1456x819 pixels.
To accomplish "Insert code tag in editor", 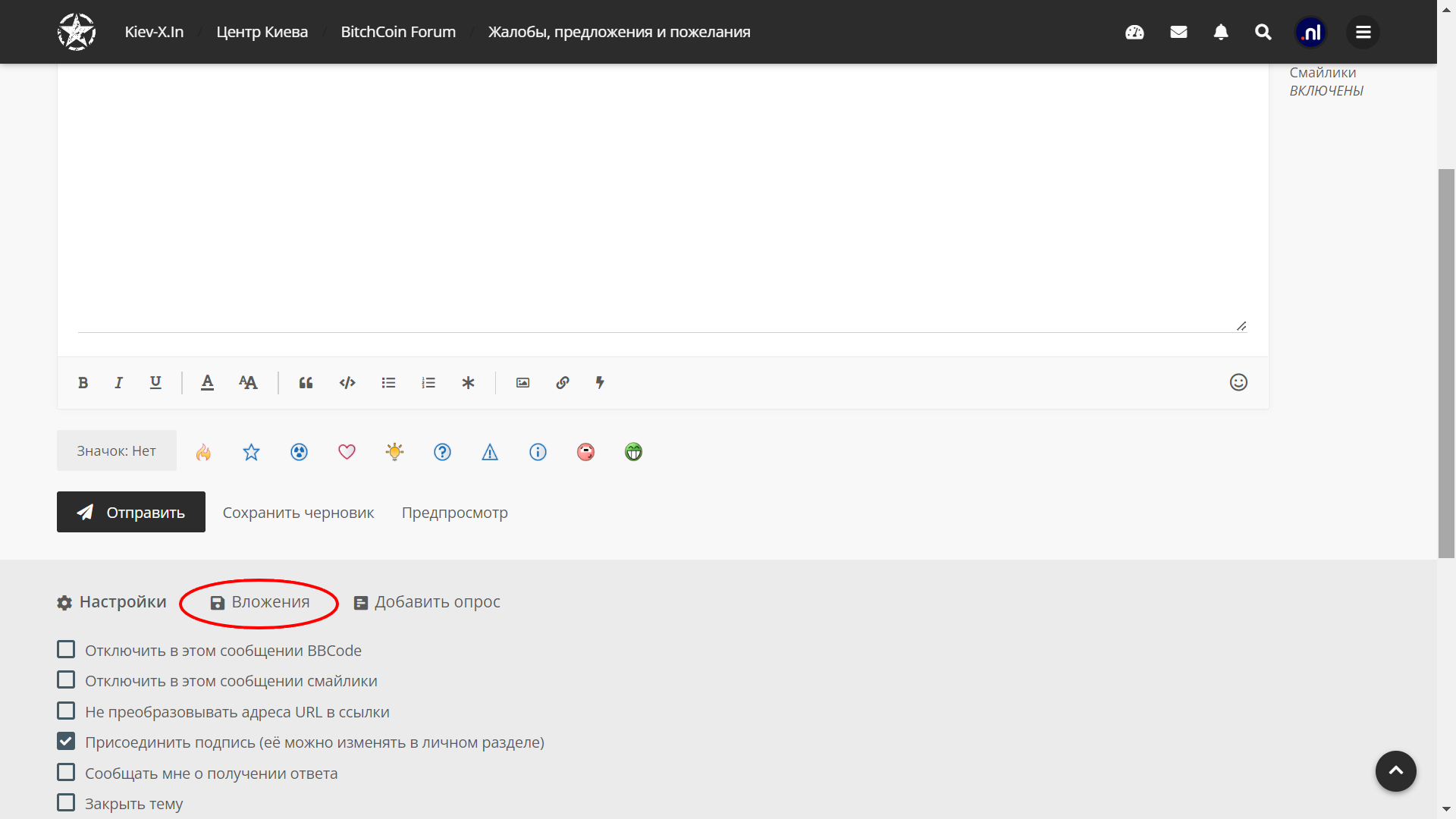I will 347,383.
